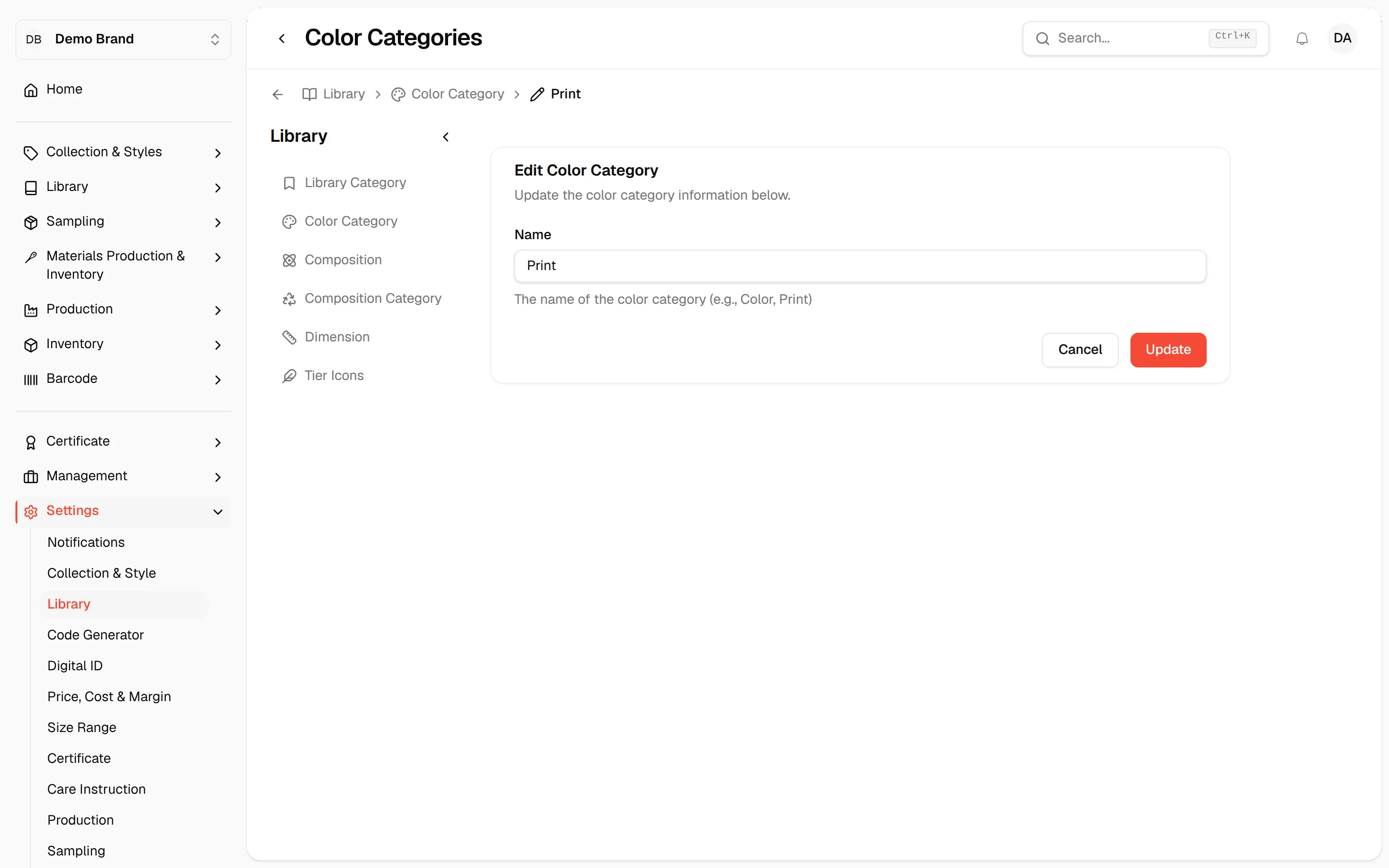Click the search magnifier icon
Image resolution: width=1389 pixels, height=868 pixels.
(1042, 39)
